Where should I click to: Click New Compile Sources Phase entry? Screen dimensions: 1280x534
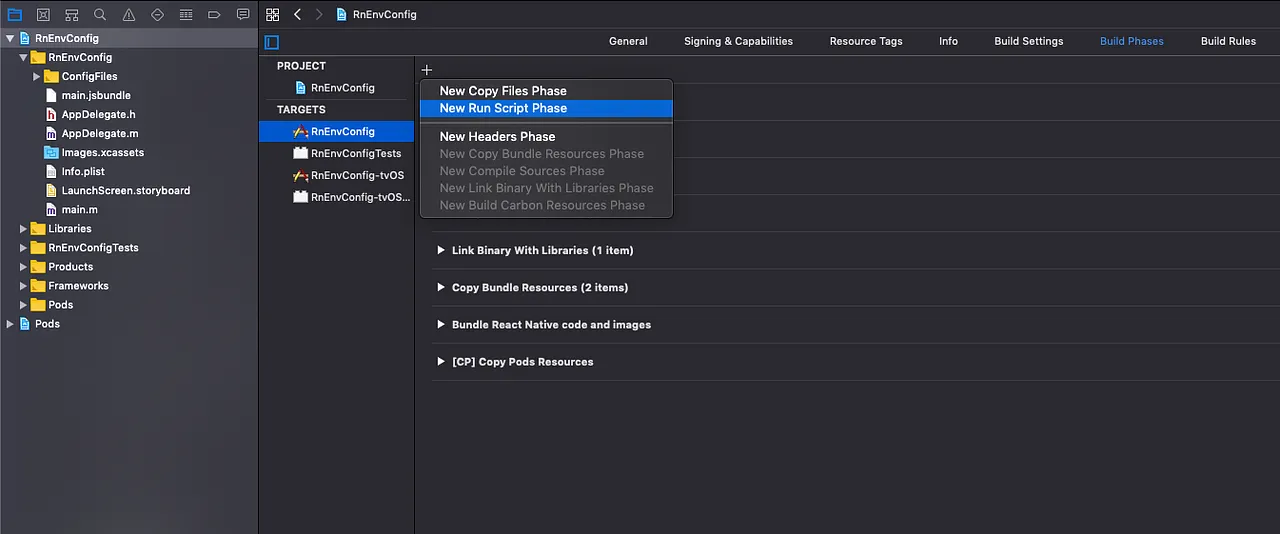click(x=546, y=171)
